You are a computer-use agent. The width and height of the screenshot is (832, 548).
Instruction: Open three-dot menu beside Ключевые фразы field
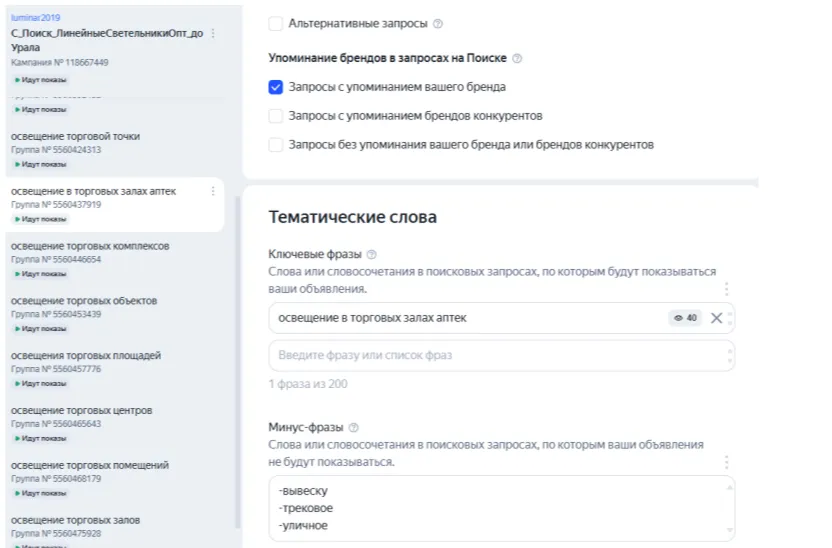(x=727, y=289)
